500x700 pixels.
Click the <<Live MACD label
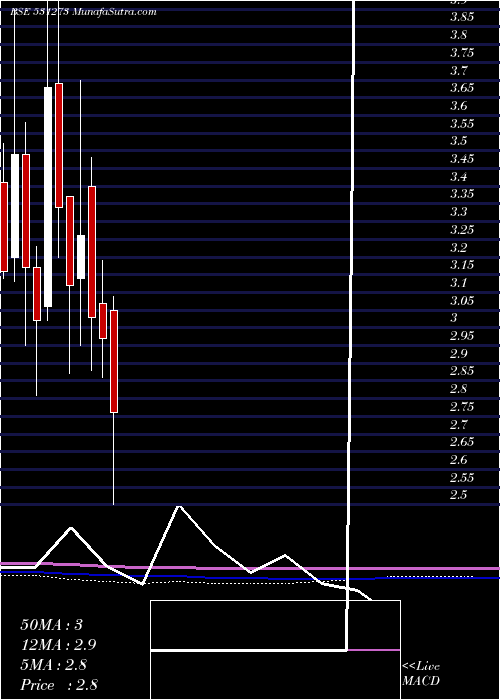[421, 674]
